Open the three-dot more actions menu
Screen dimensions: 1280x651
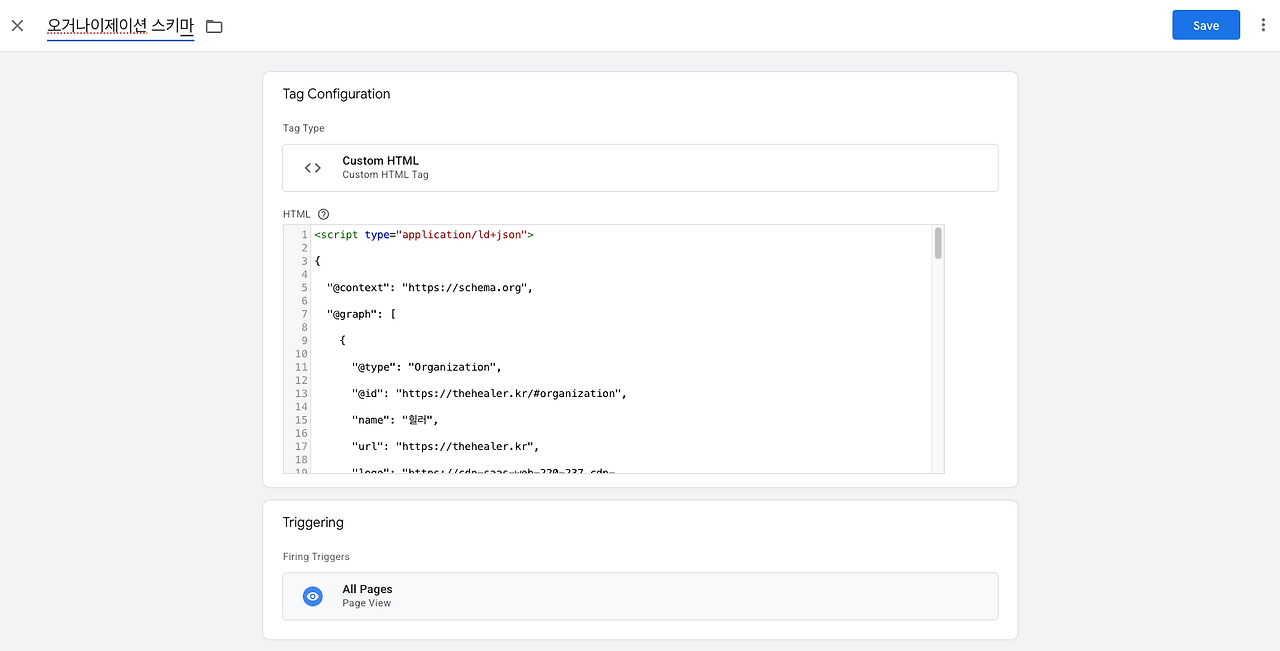1263,26
